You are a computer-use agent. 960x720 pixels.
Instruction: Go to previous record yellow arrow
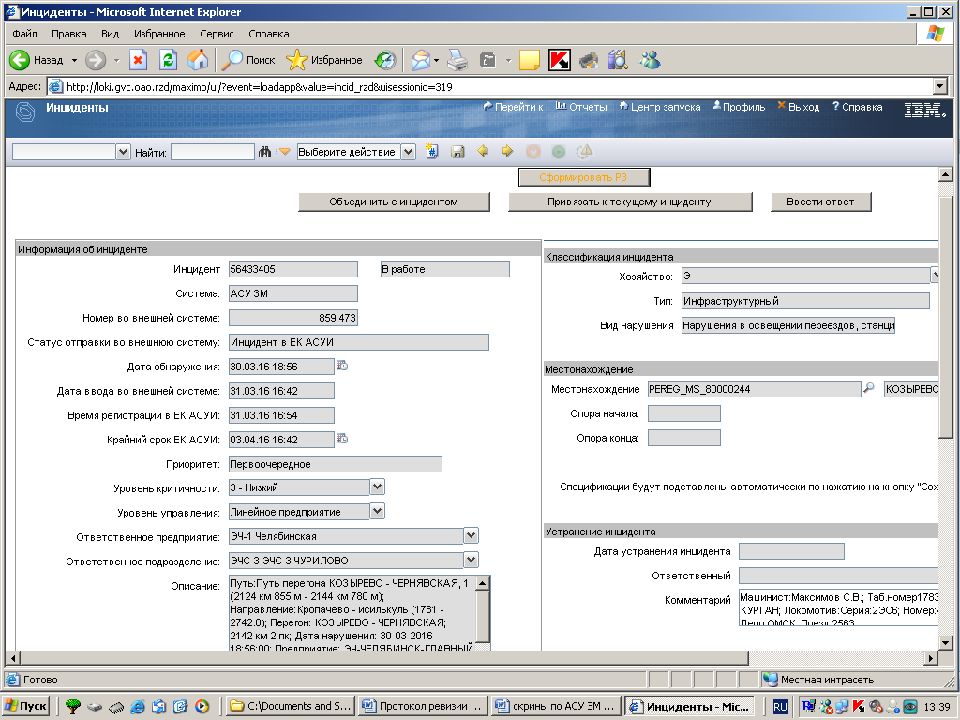click(482, 151)
